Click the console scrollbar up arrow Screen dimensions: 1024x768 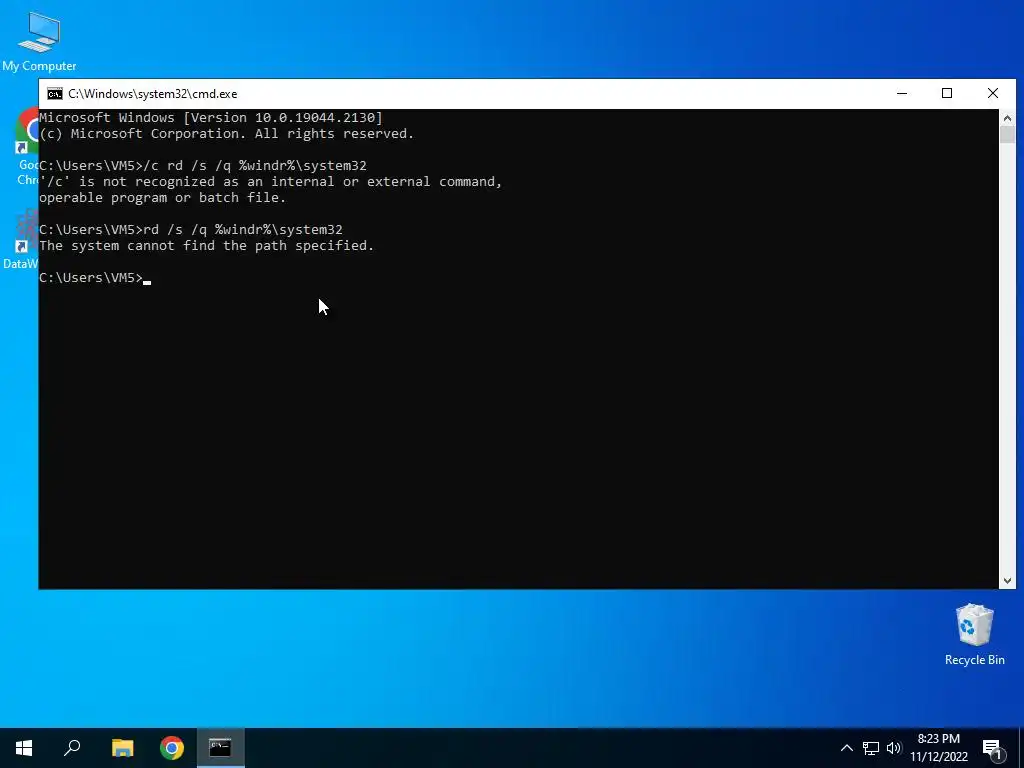tap(1007, 118)
